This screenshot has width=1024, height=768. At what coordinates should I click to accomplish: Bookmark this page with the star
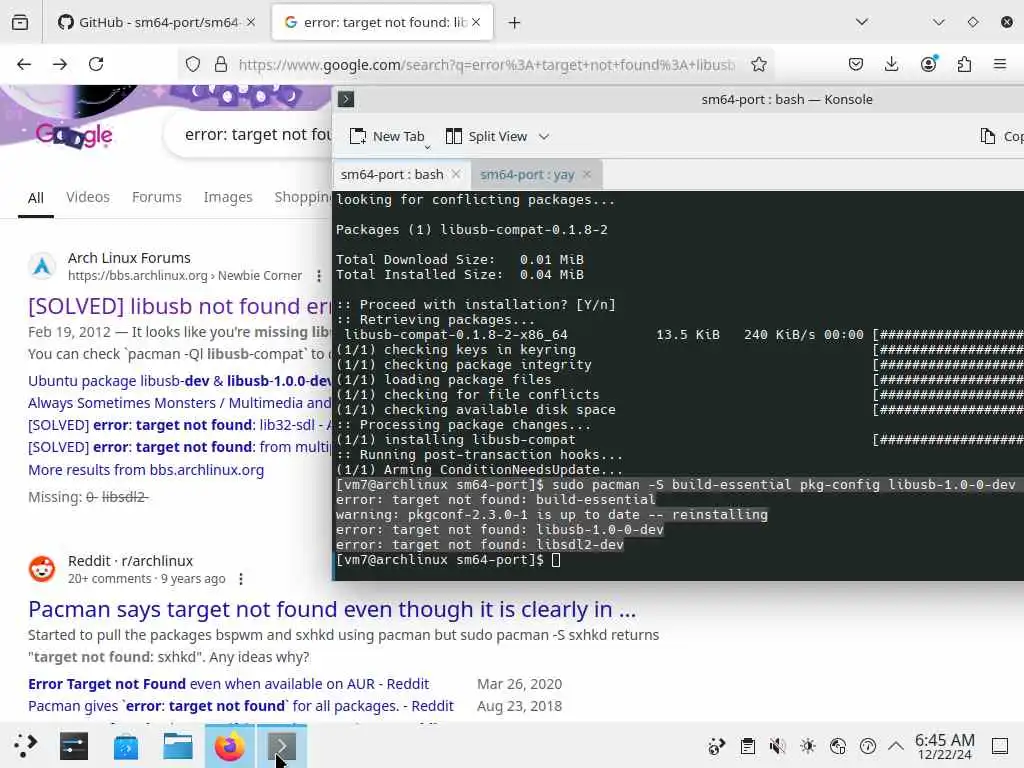[758, 64]
